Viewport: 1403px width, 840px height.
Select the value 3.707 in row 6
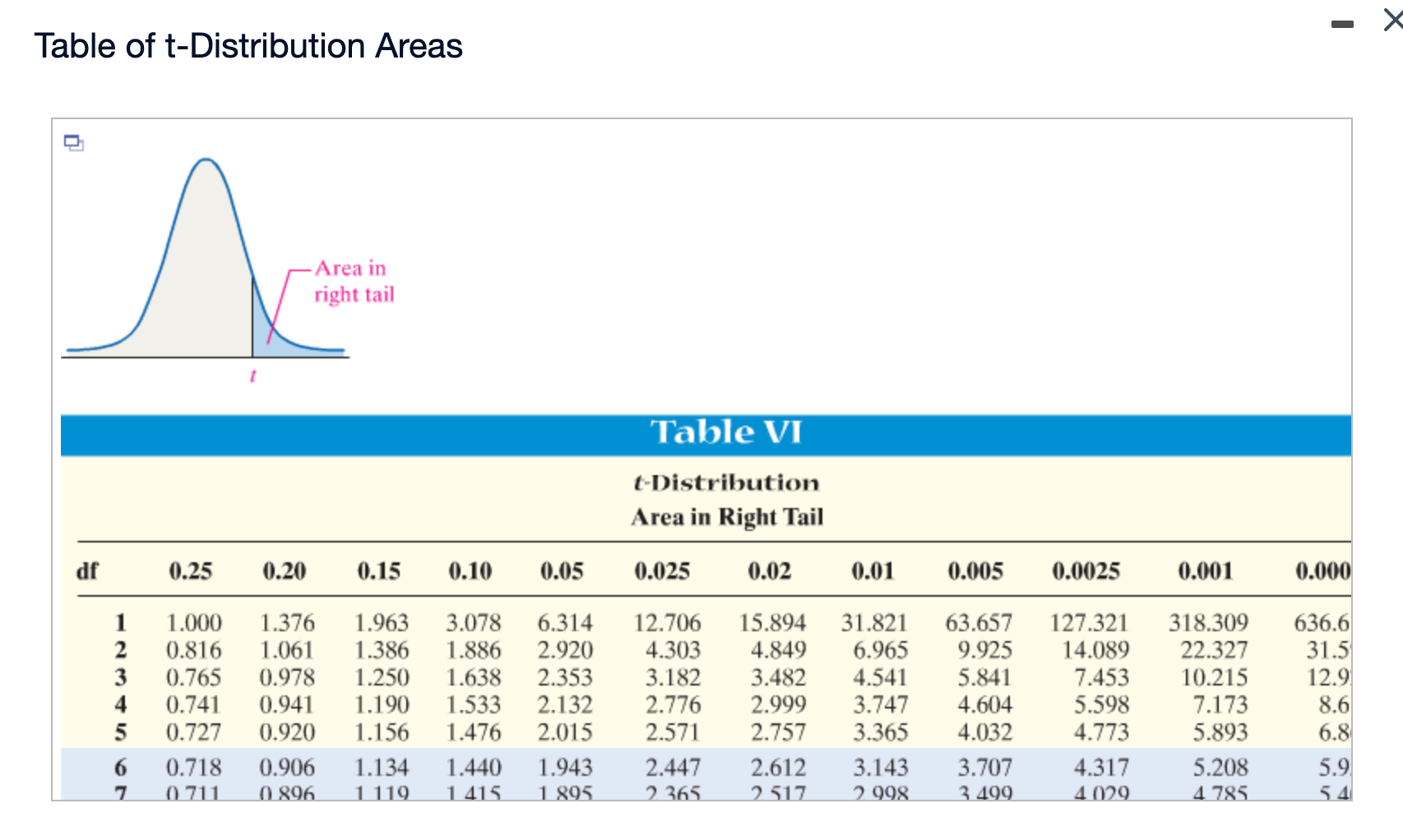pos(984,767)
